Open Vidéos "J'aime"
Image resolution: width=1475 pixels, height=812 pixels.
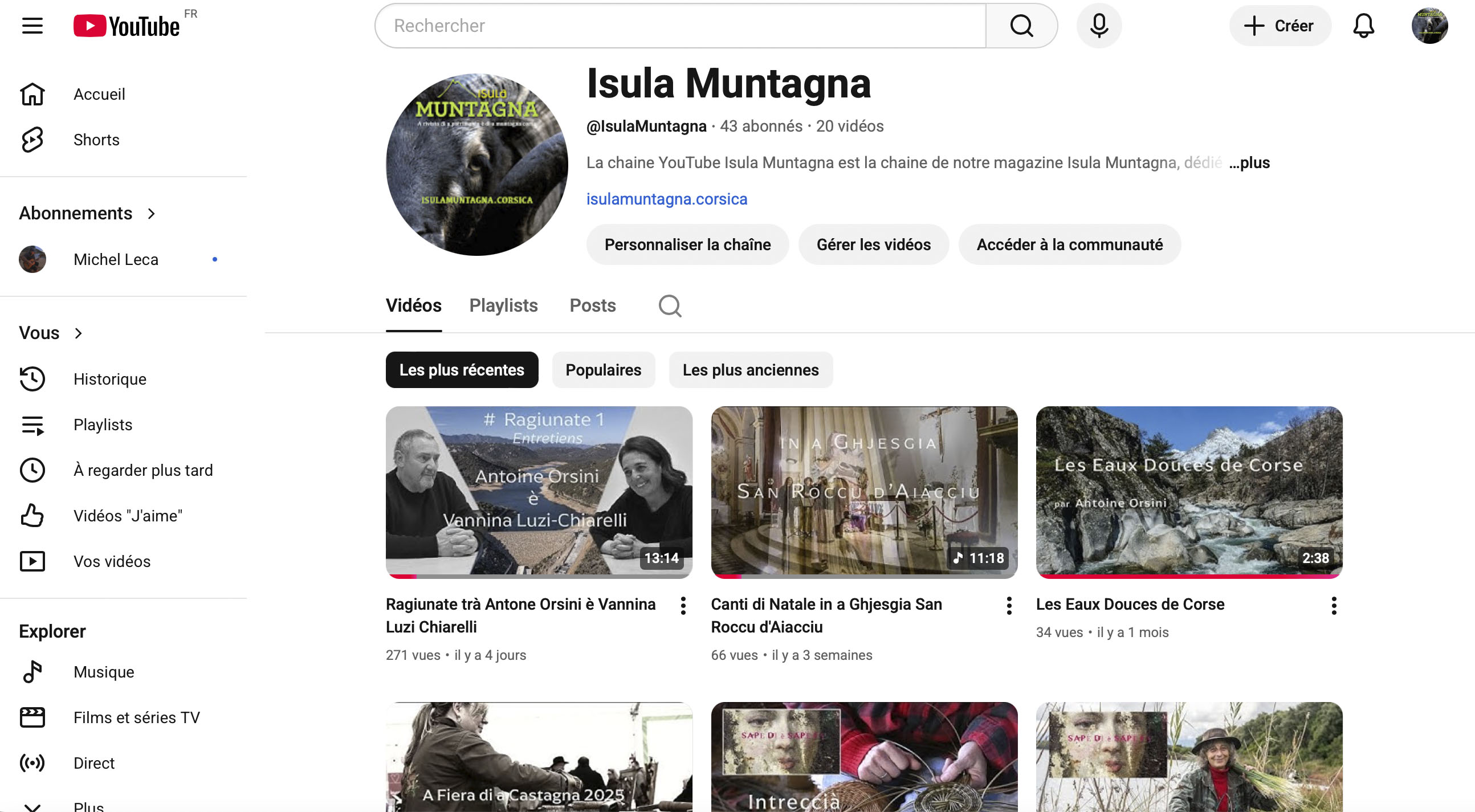click(127, 515)
